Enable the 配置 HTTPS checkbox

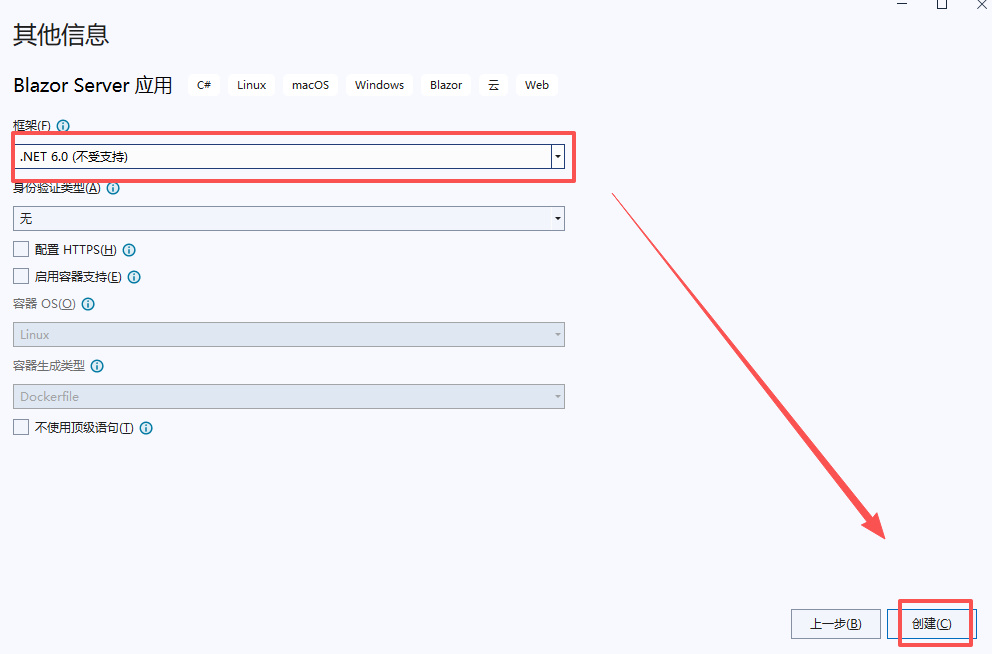tap(21, 249)
